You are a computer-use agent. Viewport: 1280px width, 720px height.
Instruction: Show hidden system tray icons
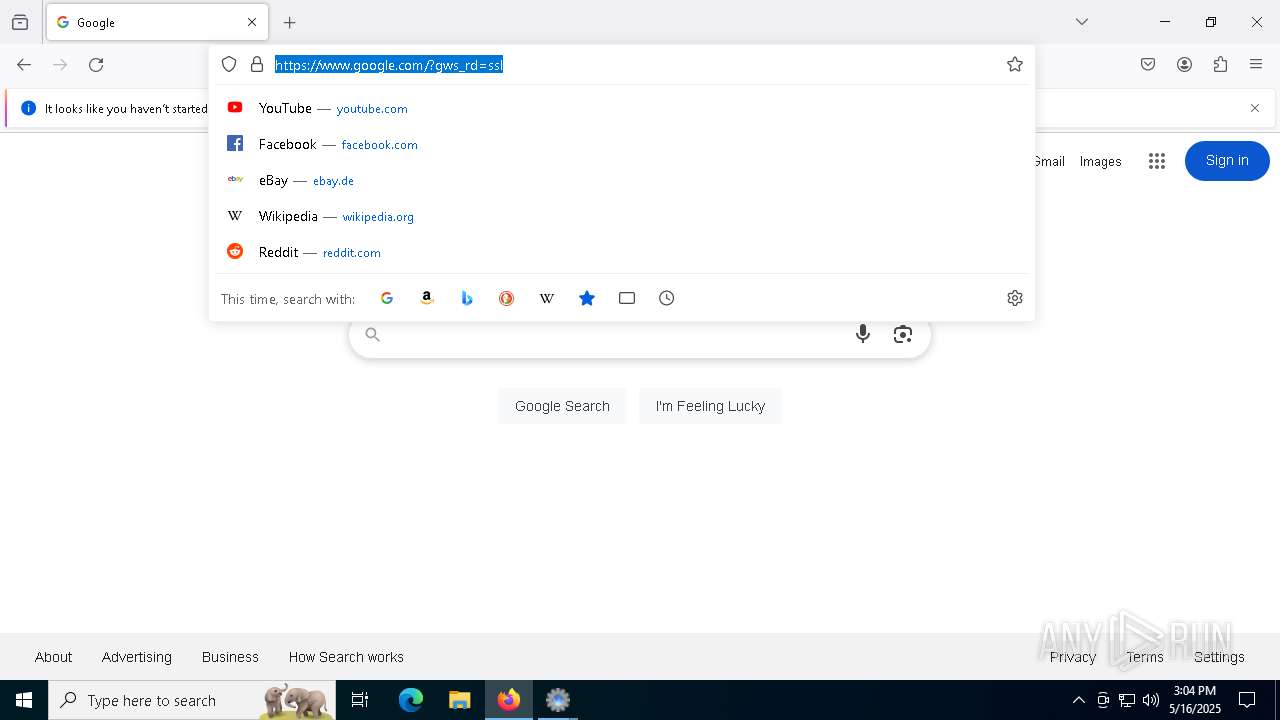pos(1078,700)
